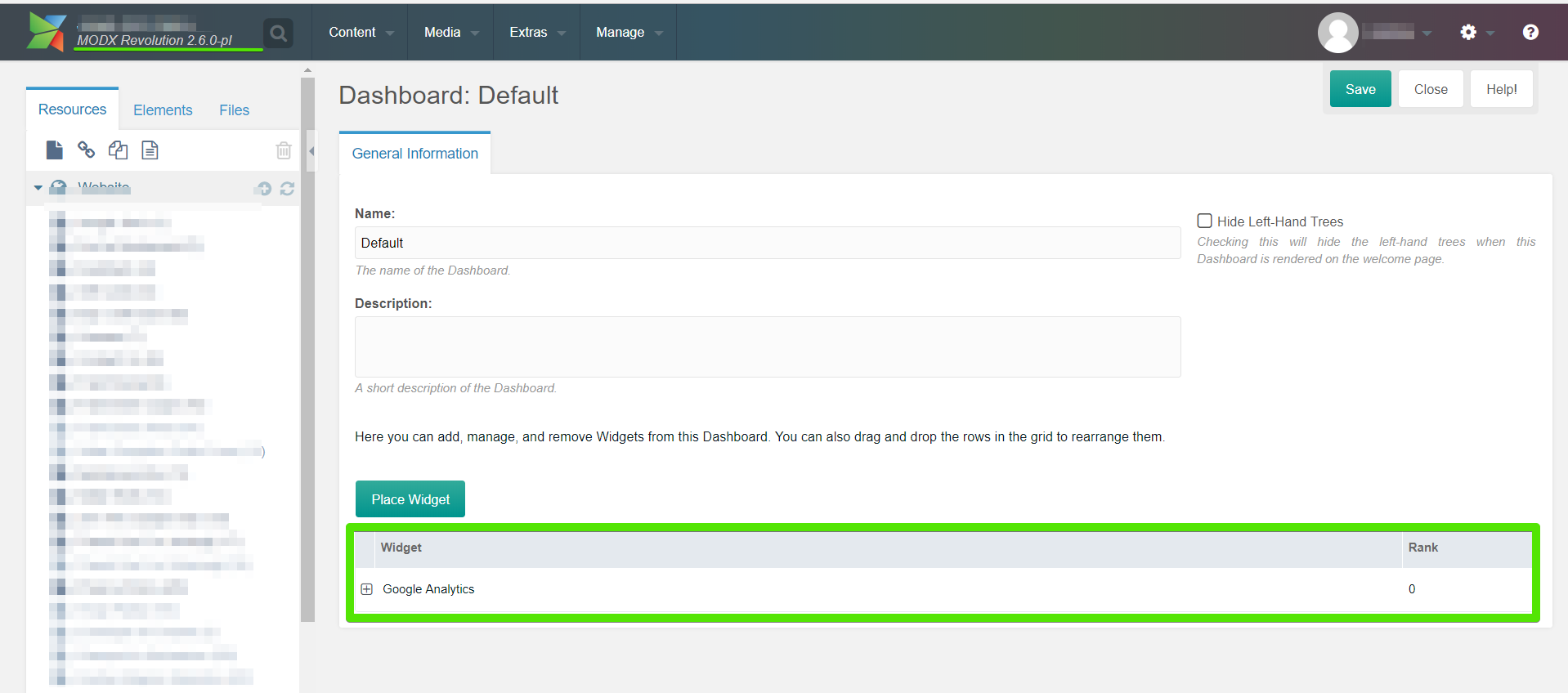Switch to the Resources tab
Image resolution: width=1568 pixels, height=693 pixels.
pos(72,110)
